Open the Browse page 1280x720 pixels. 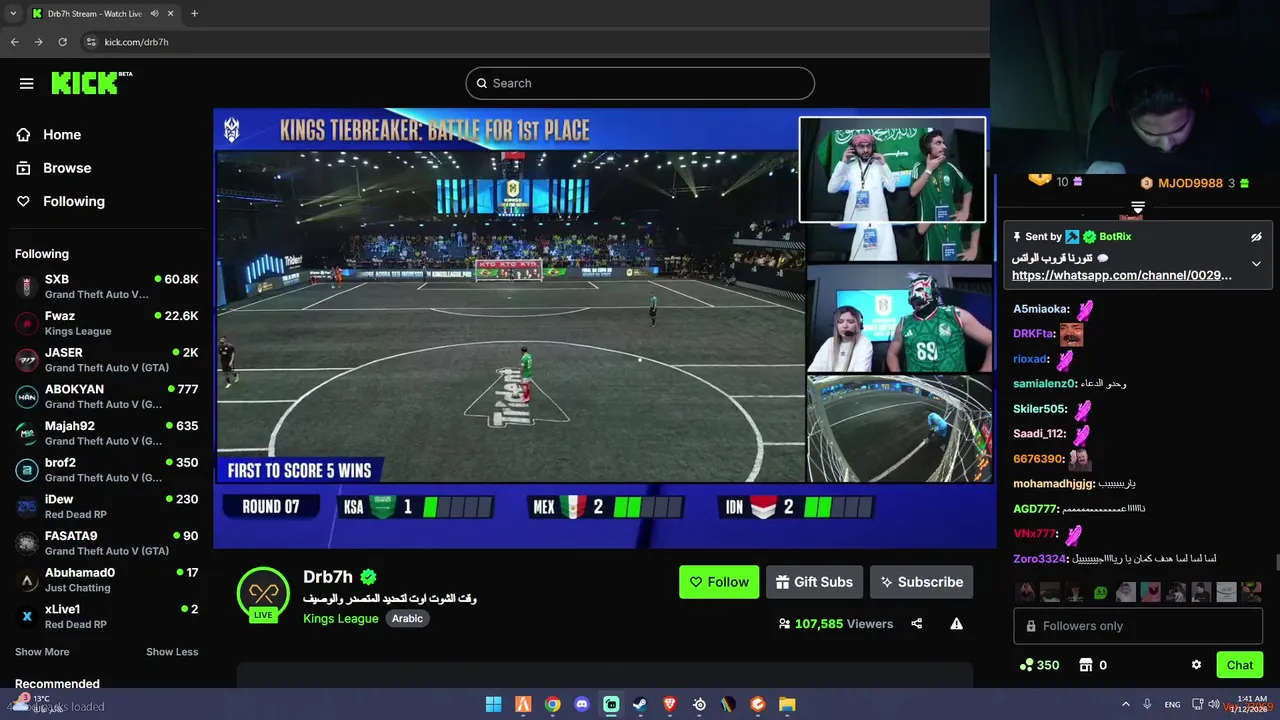[66, 168]
